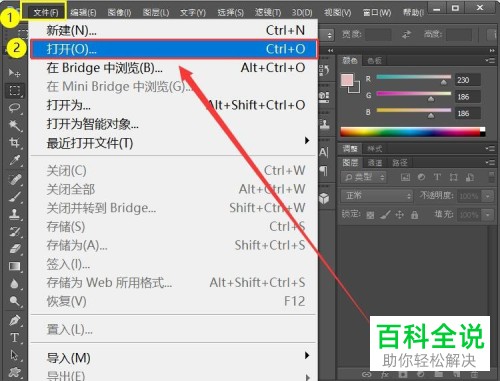Open the 3D panel cube icon

(324, 198)
